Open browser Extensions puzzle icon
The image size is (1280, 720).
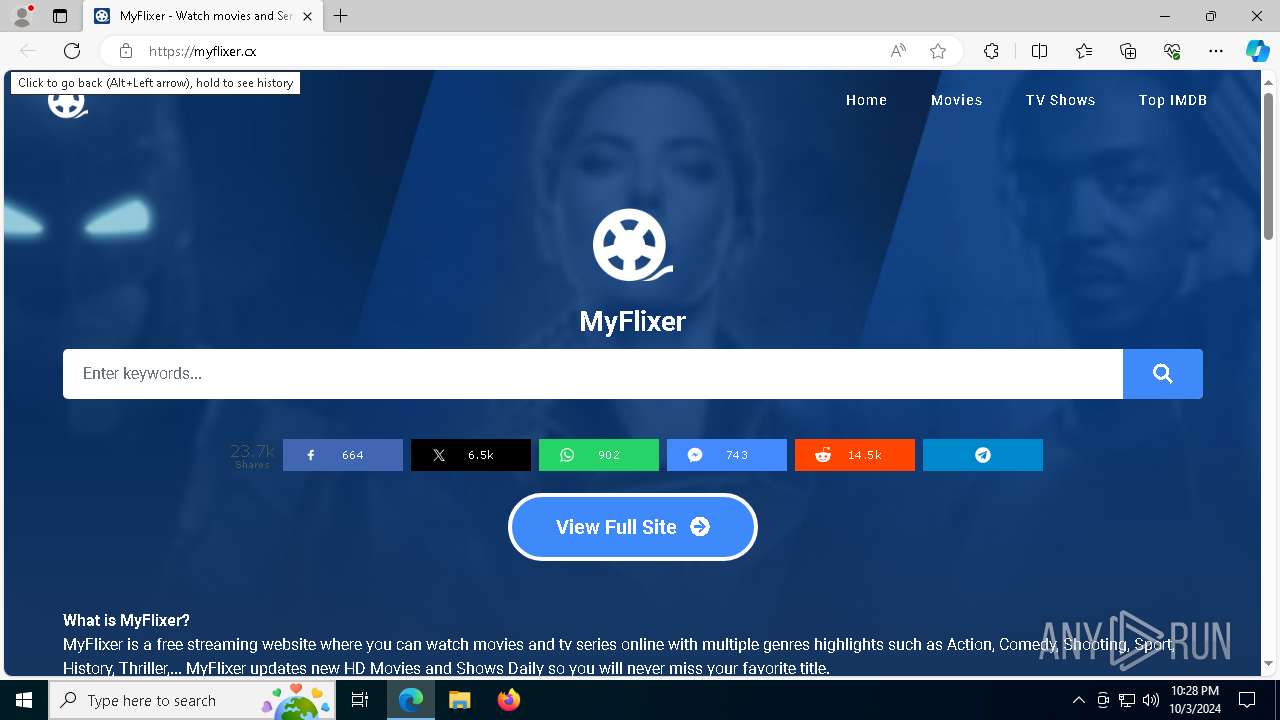tap(991, 51)
